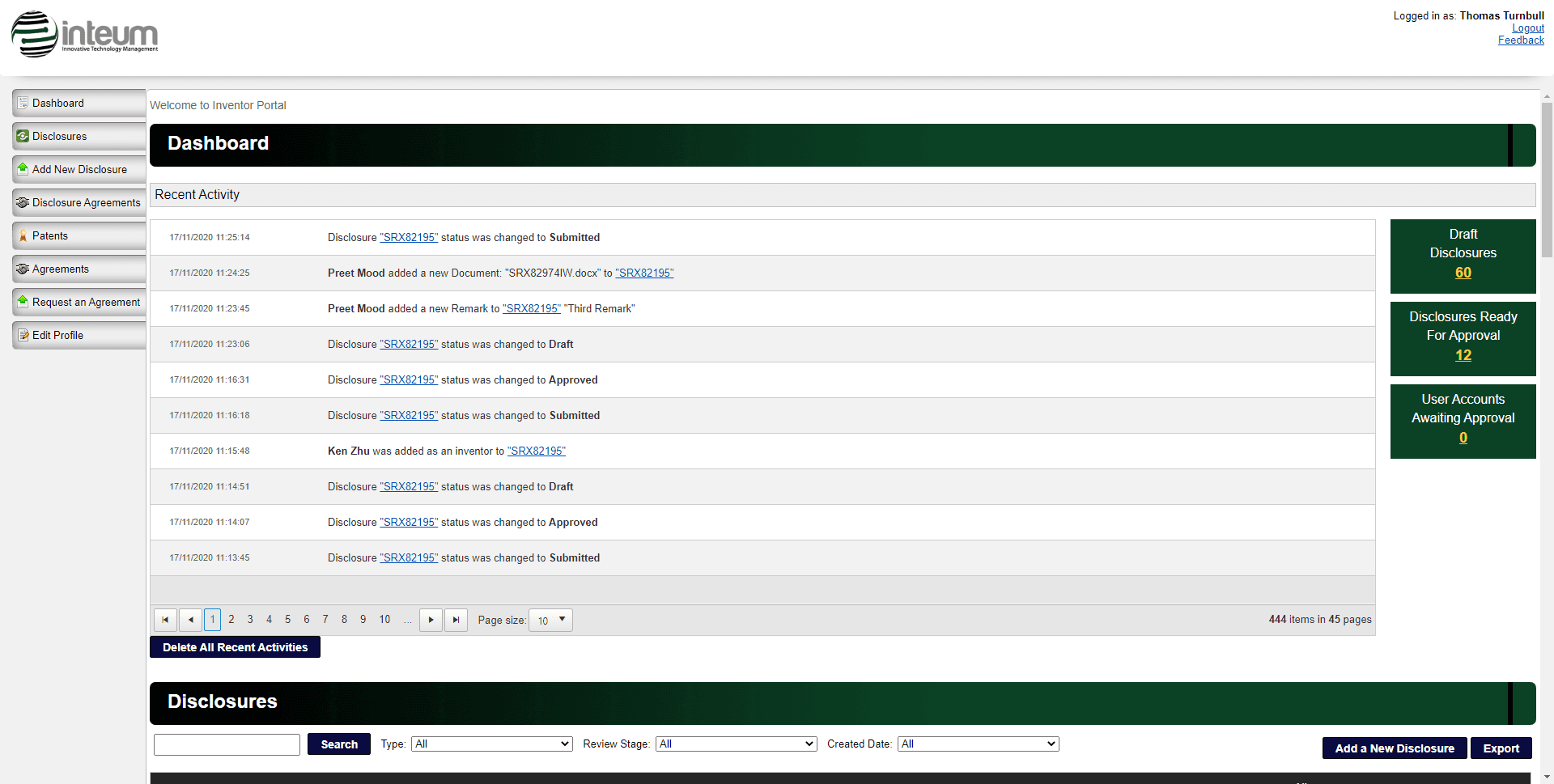Expand the Created Date dropdown

click(978, 744)
